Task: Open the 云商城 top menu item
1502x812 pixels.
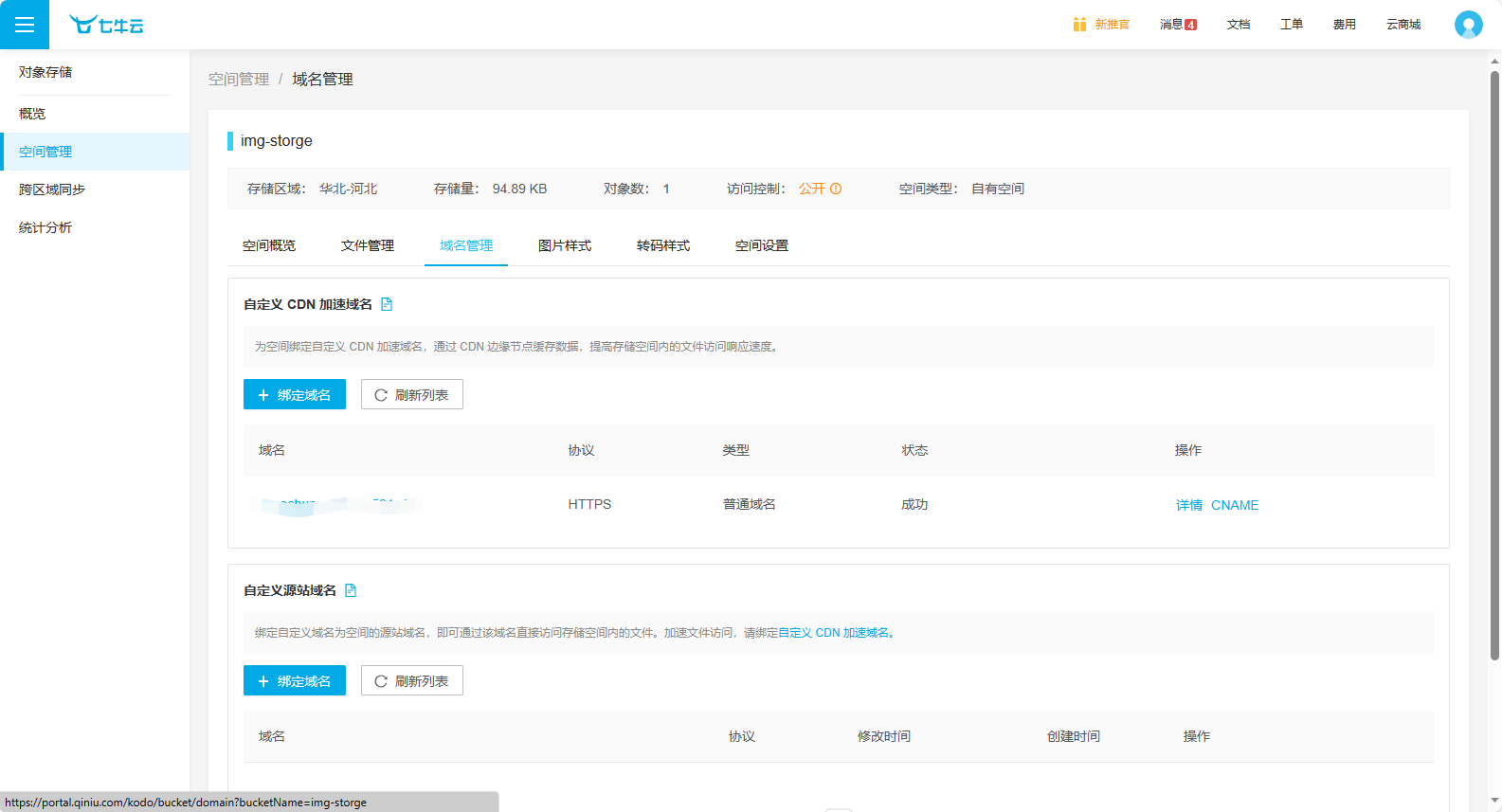Action: 1403,25
